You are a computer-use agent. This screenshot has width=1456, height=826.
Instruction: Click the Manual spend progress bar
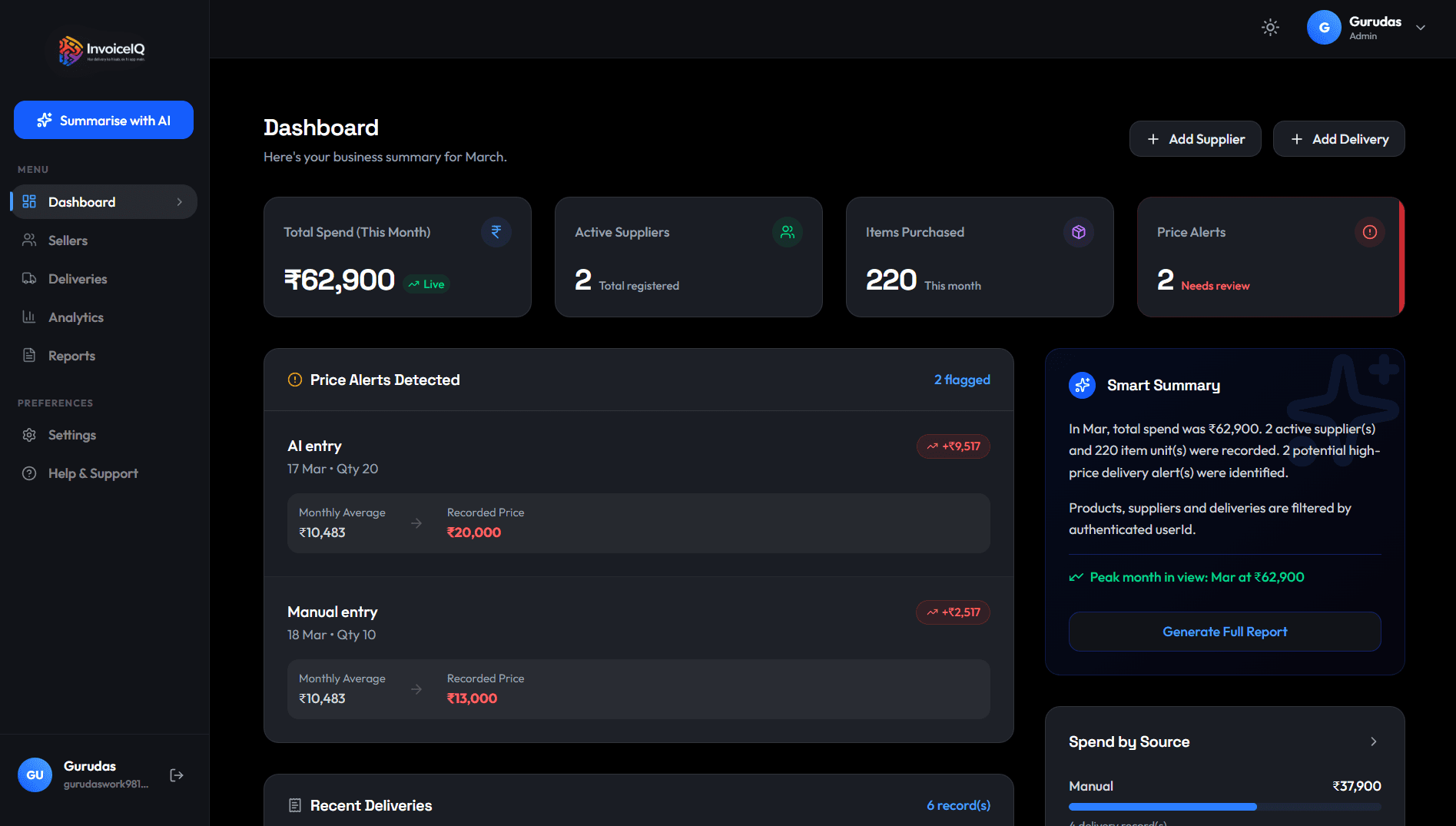pos(1224,807)
